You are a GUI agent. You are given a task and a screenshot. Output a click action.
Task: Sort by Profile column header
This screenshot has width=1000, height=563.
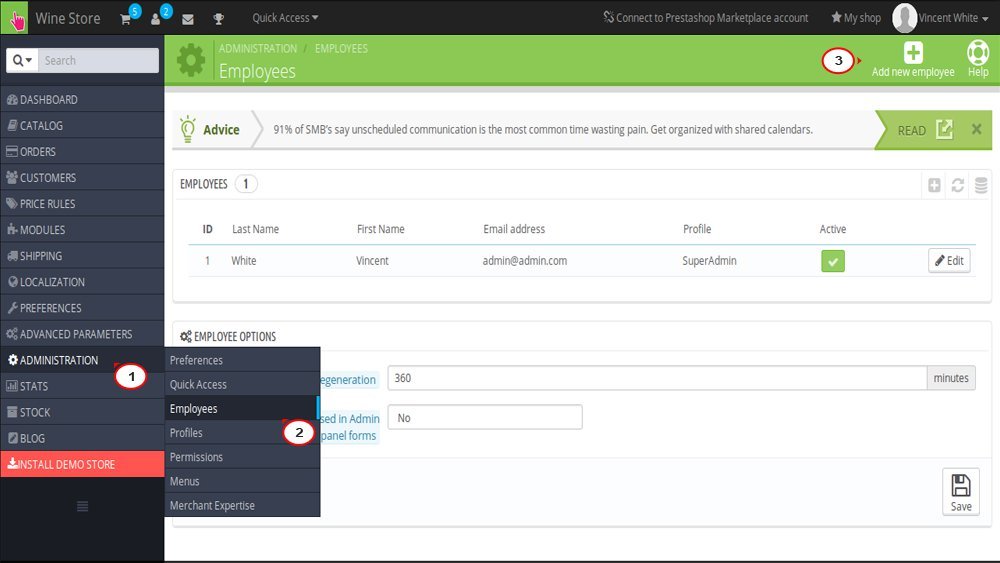(696, 229)
